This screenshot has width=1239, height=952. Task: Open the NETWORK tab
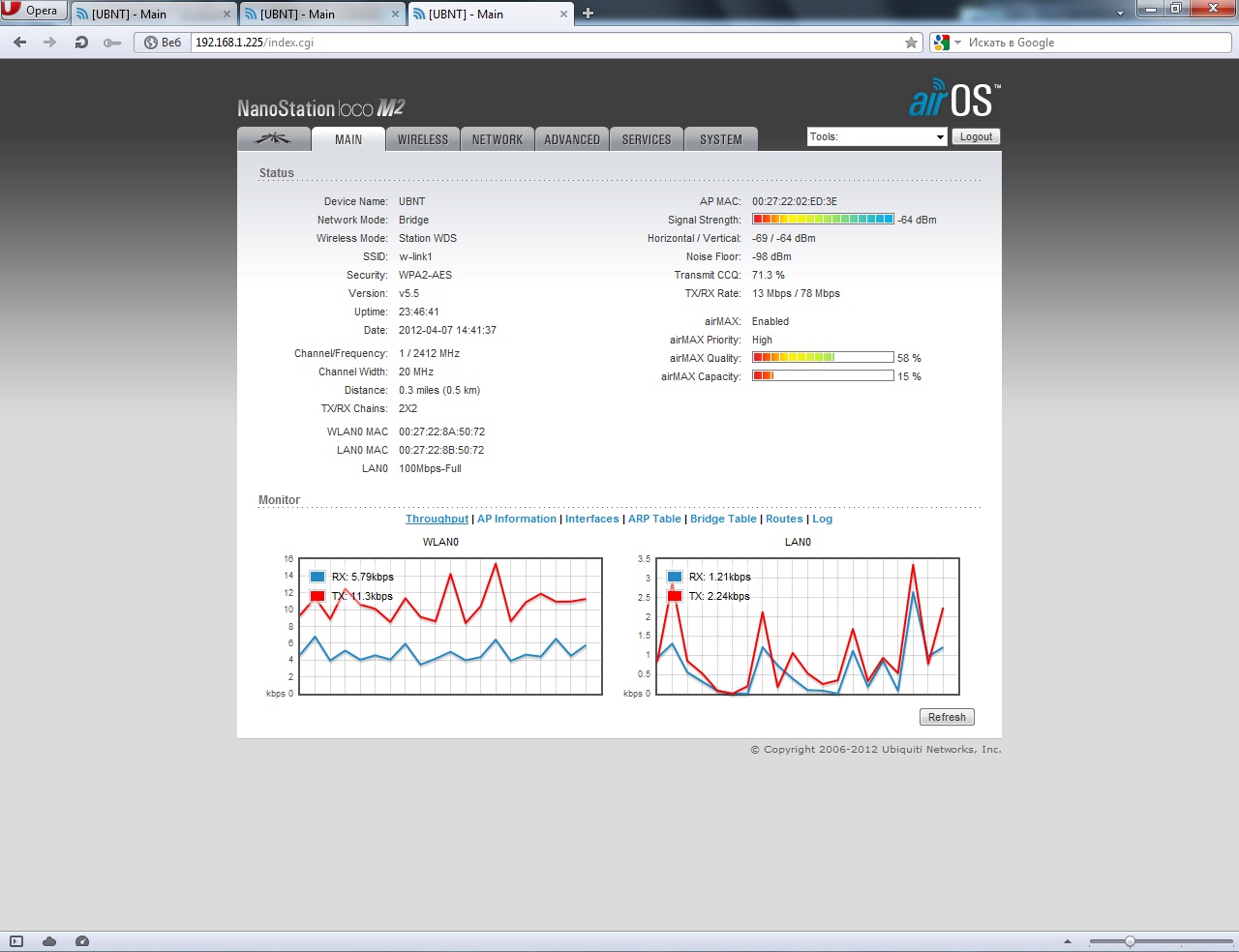coord(498,139)
